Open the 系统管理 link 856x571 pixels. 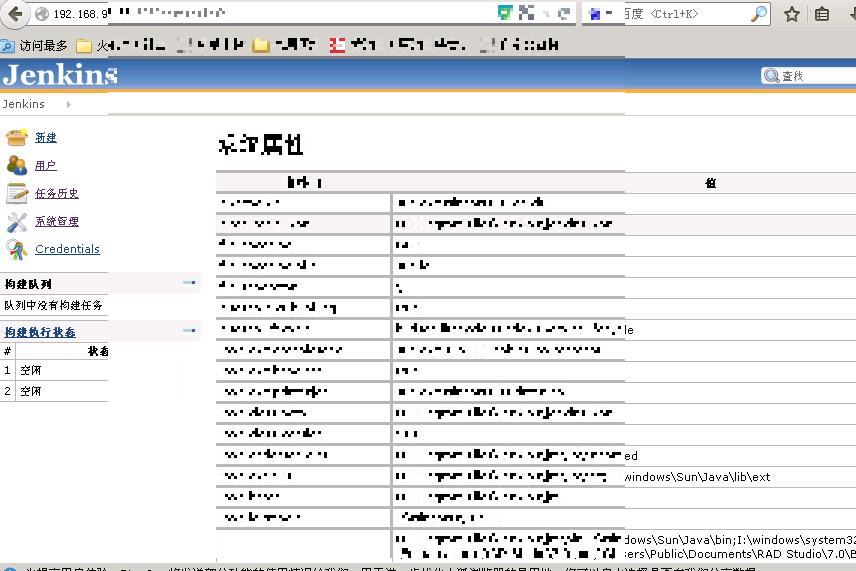[57, 221]
